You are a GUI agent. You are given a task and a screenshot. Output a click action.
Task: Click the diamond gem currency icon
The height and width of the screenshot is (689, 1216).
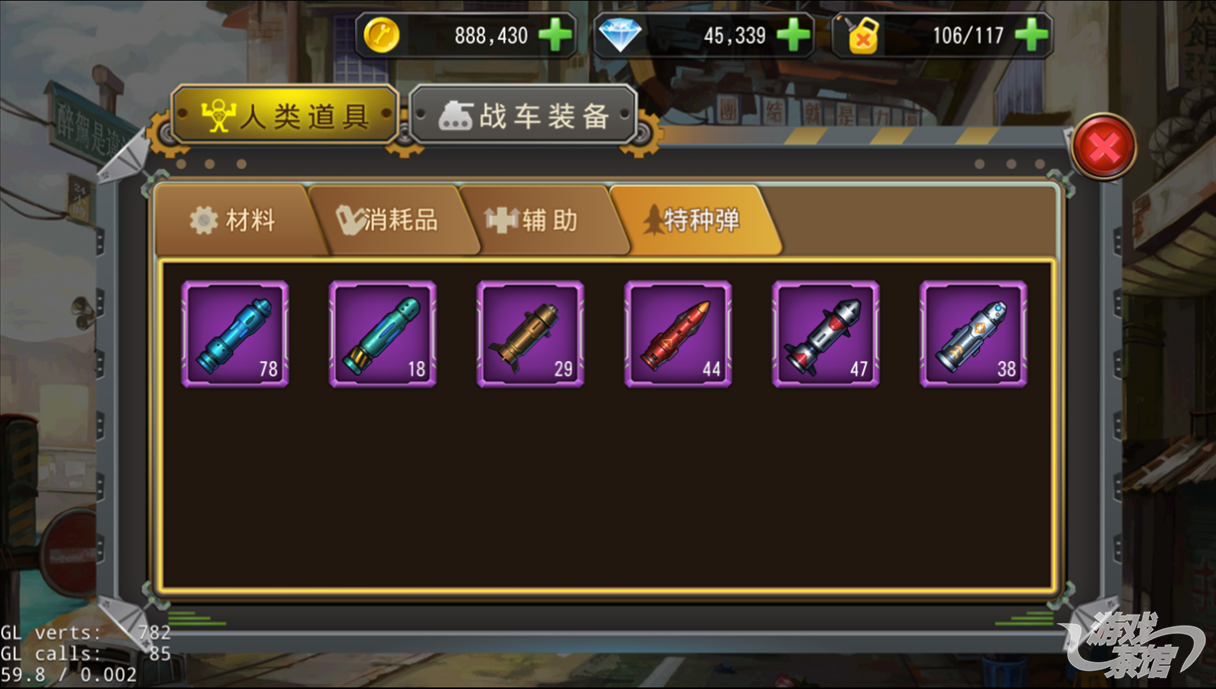click(620, 36)
